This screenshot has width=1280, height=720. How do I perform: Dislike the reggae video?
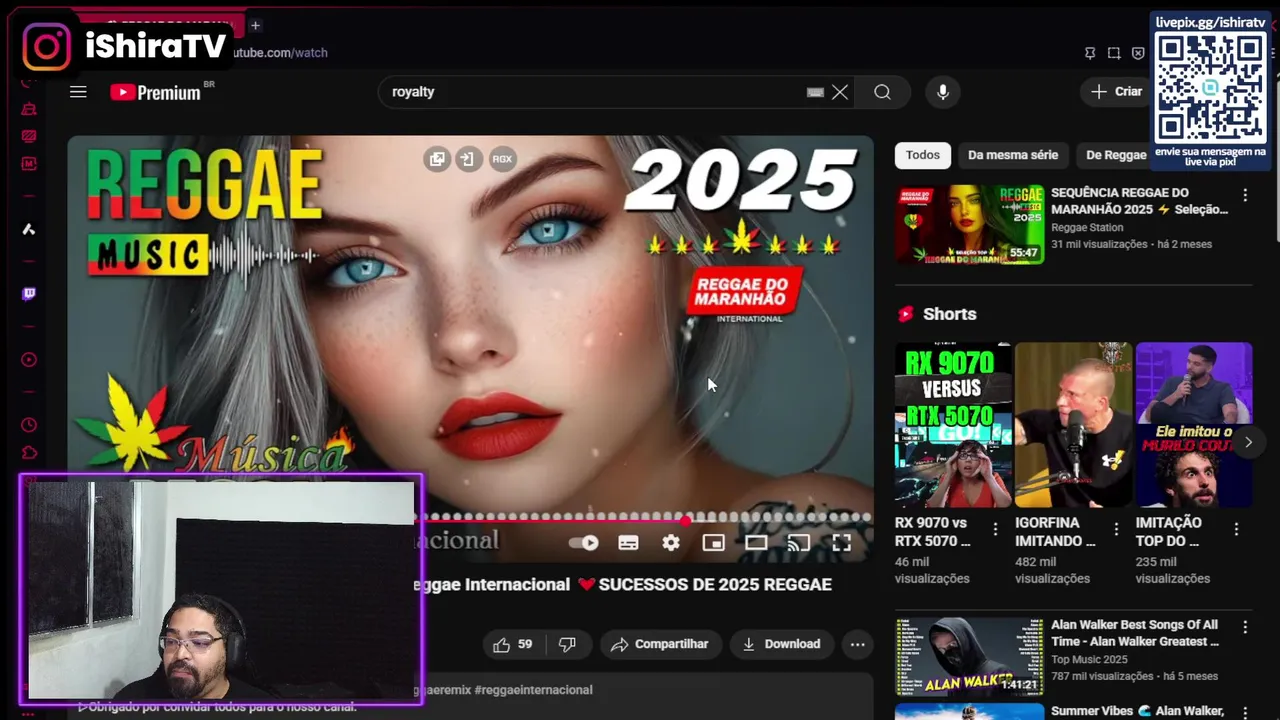(567, 644)
